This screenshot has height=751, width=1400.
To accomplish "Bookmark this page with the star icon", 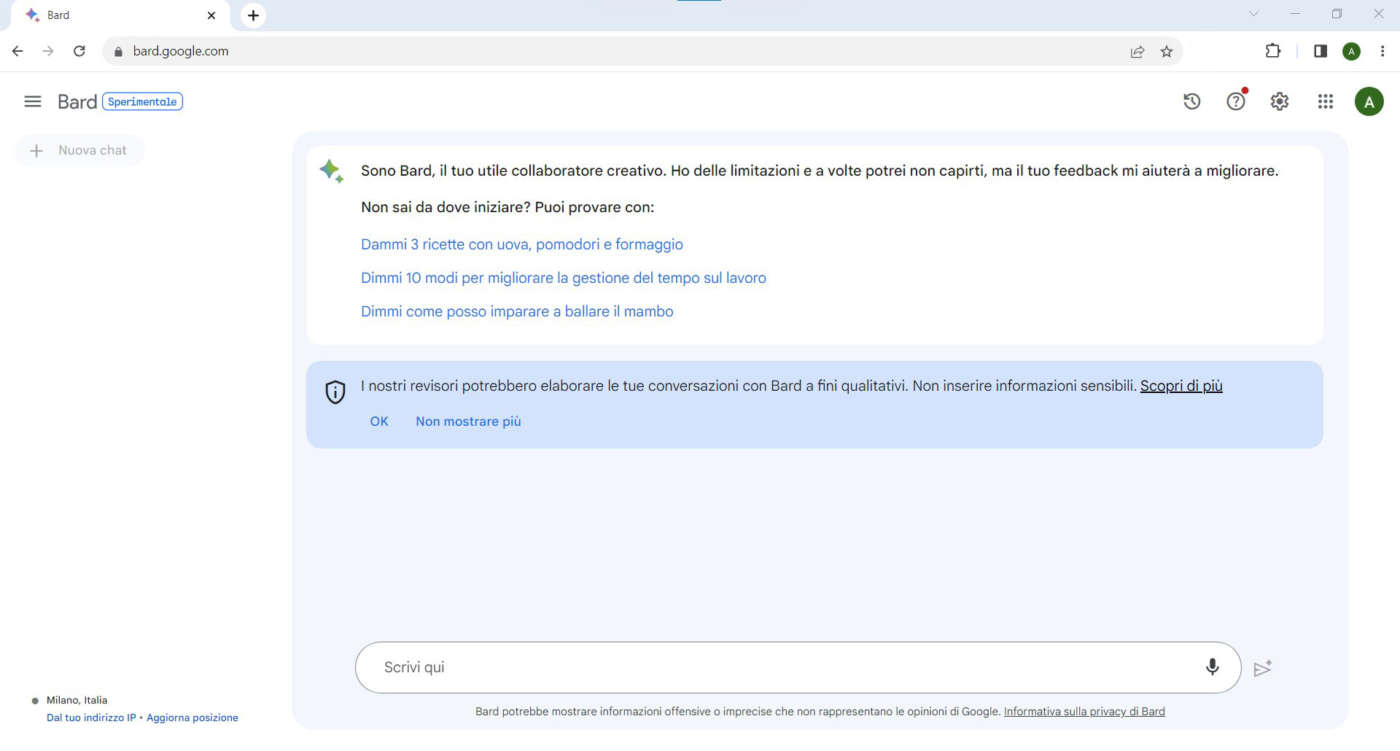I will click(x=1166, y=52).
